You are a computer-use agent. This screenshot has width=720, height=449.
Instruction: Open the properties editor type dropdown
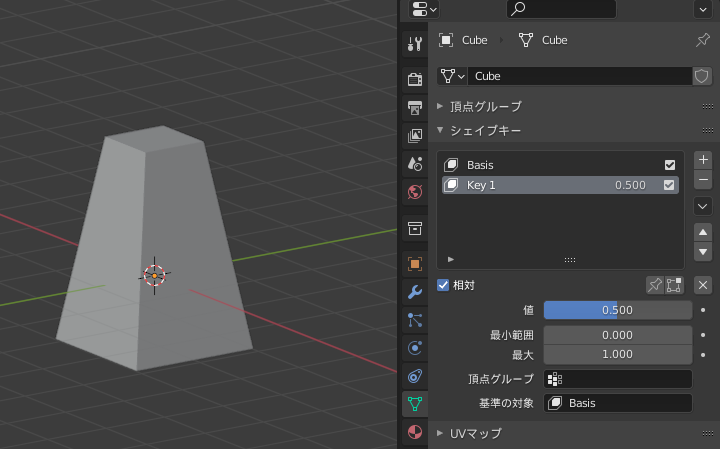click(x=424, y=9)
